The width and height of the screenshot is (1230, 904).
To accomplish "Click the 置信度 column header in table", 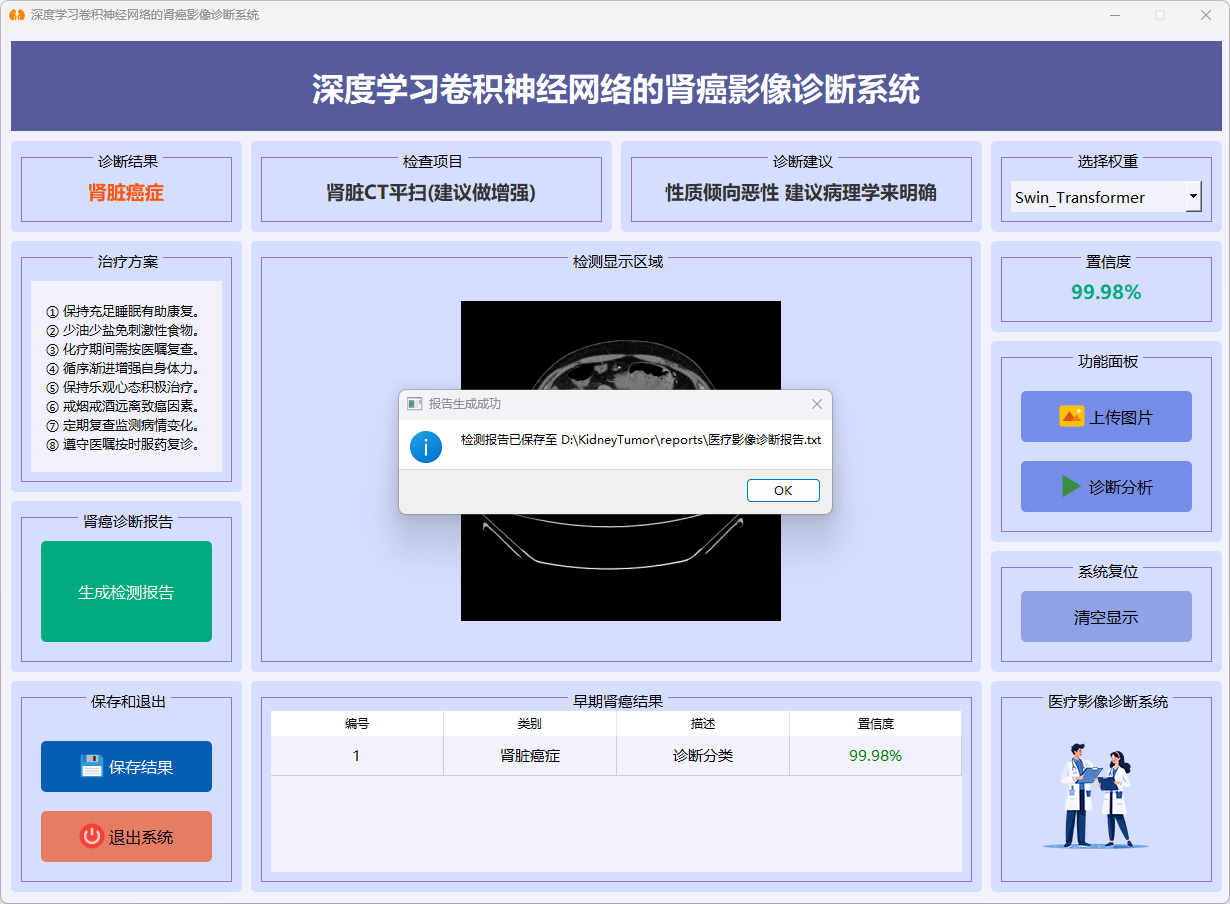I will (875, 724).
